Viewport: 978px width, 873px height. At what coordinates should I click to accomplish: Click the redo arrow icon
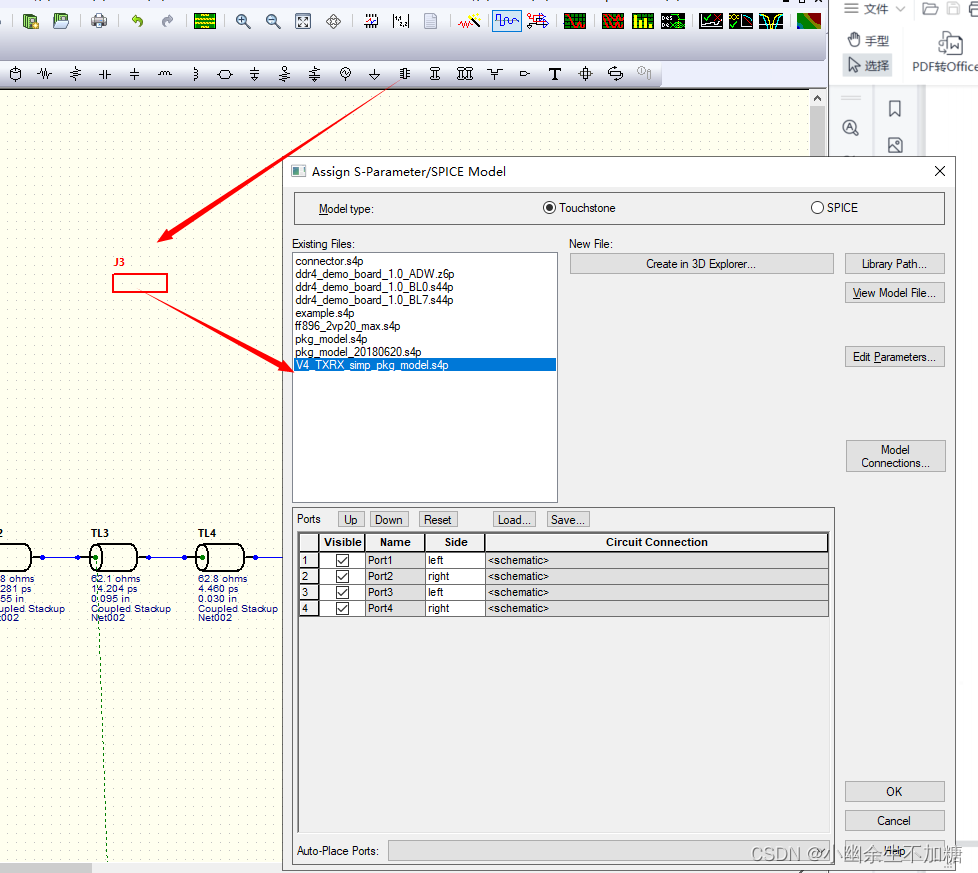click(x=167, y=21)
